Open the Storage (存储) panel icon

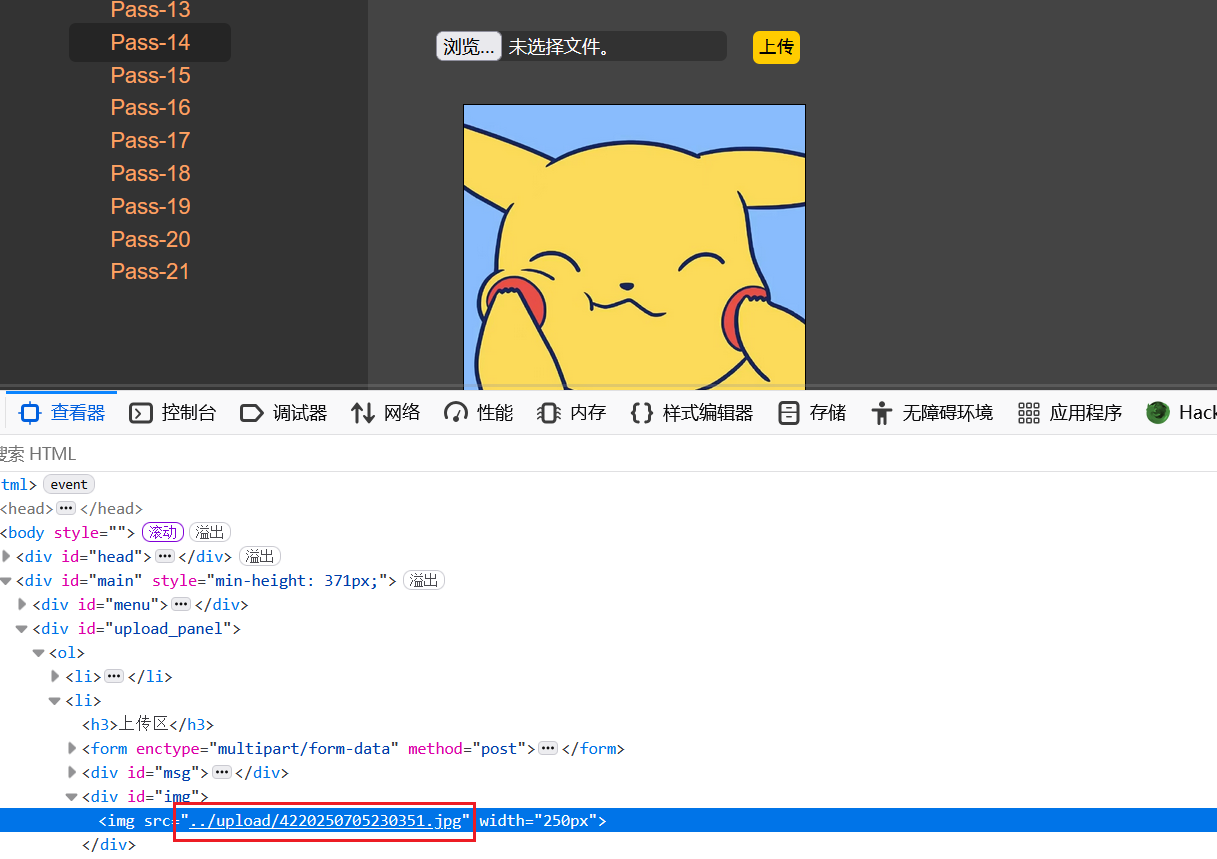tap(789, 413)
